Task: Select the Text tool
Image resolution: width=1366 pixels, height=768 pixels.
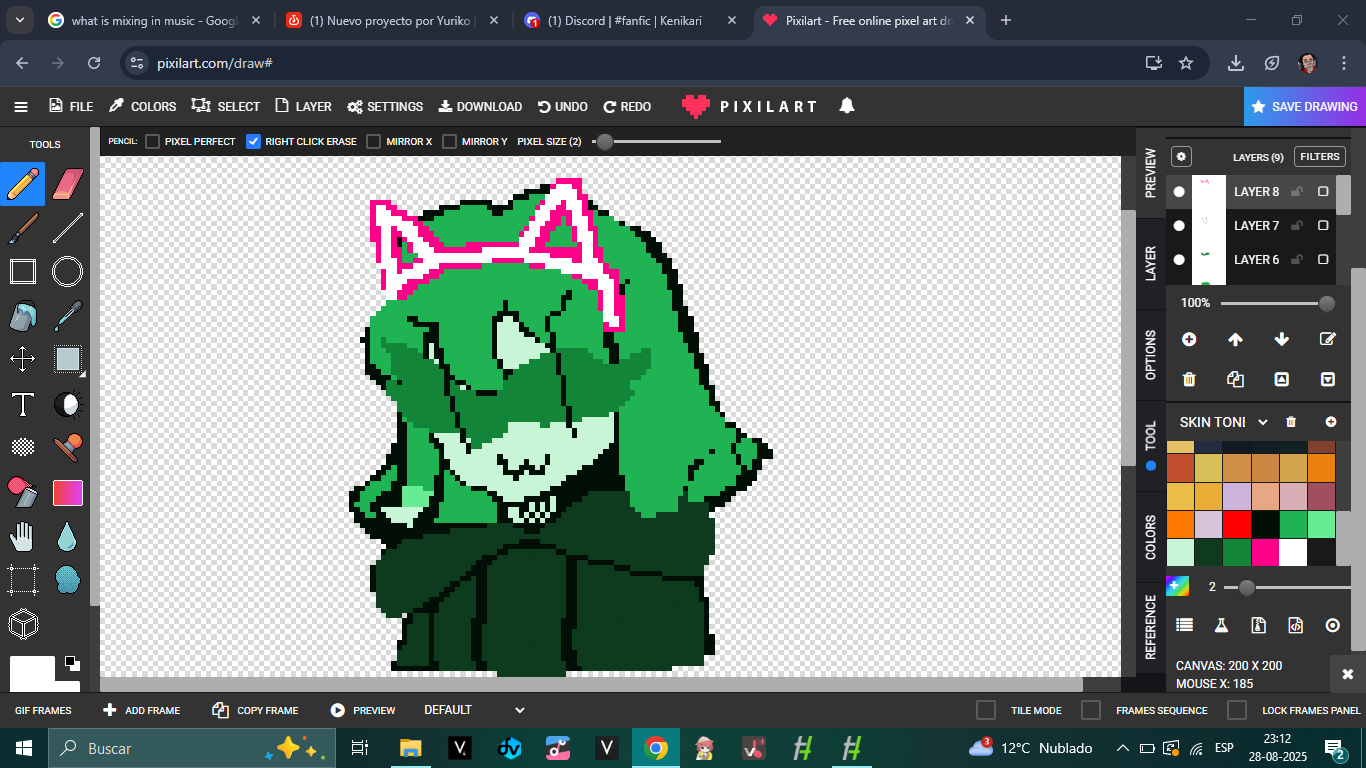Action: 23,404
